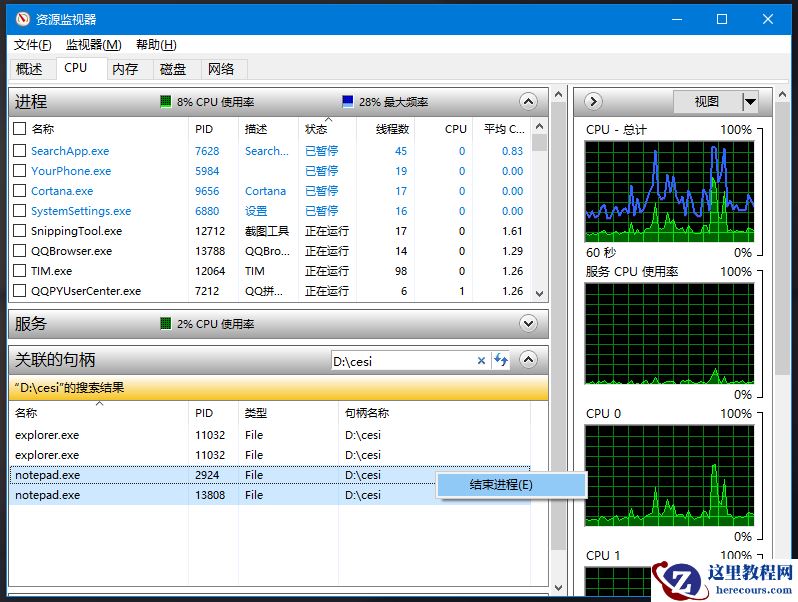Click TIM.exe process name
798x602 pixels.
pyautogui.click(x=51, y=271)
